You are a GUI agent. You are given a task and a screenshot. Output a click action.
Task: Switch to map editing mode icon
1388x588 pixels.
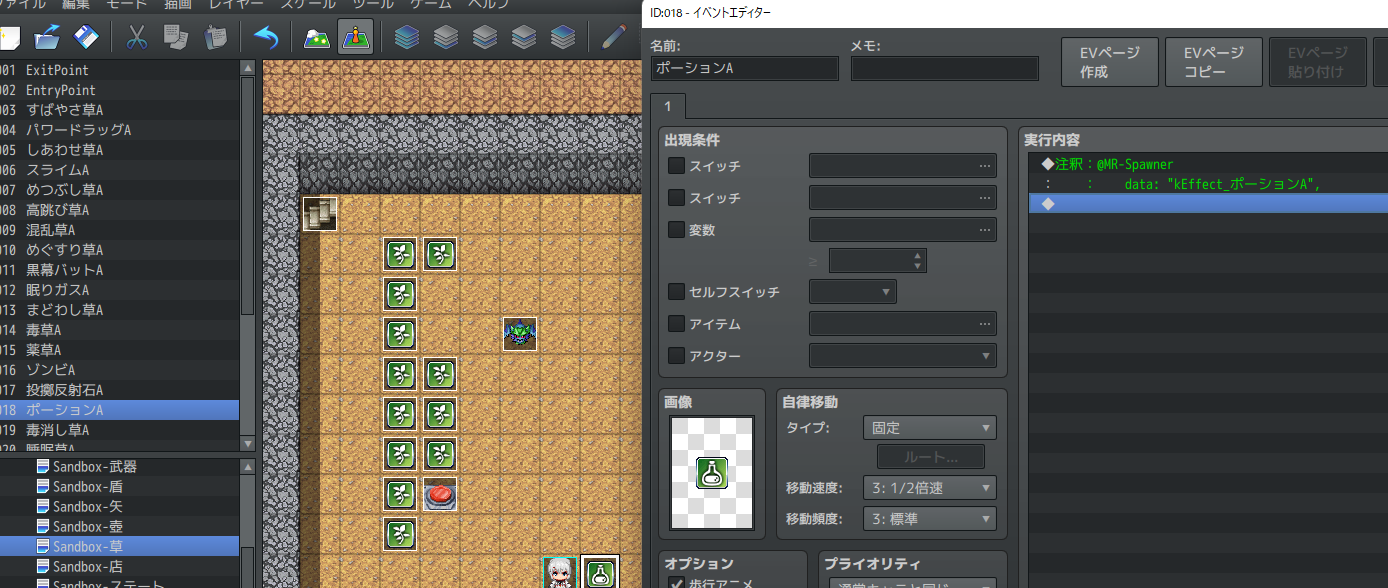pyautogui.click(x=317, y=37)
